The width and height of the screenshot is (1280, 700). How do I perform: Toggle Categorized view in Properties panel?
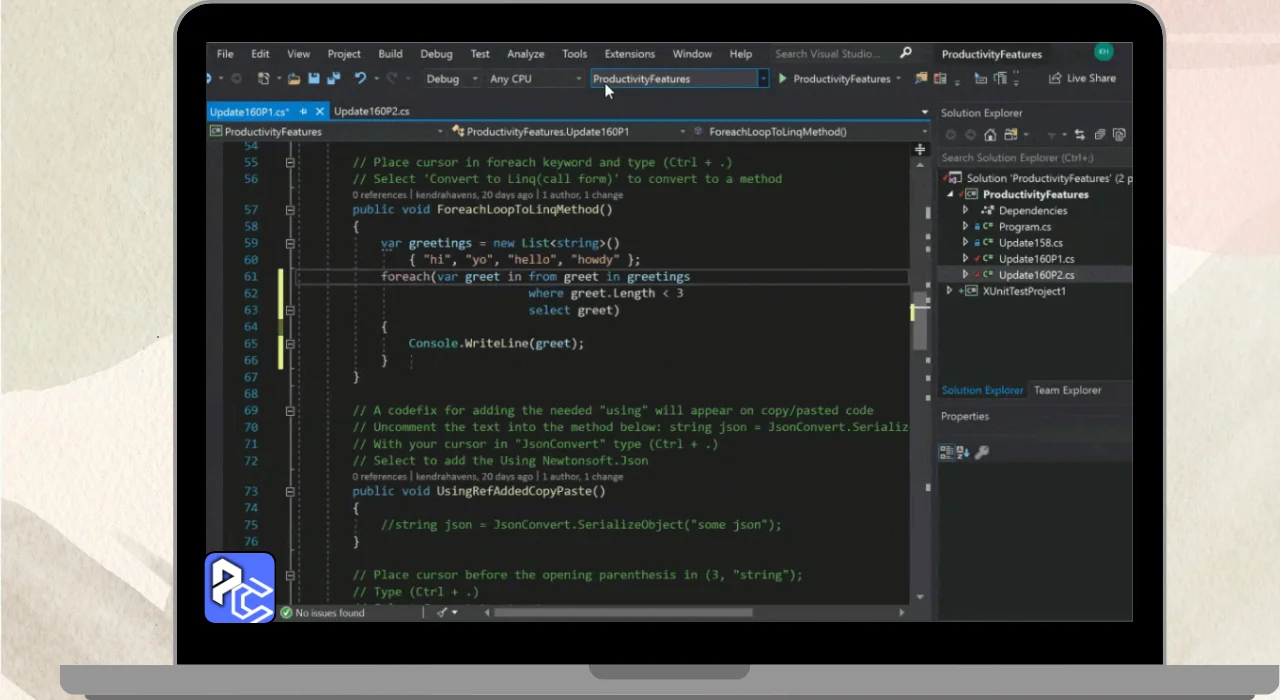(x=946, y=453)
